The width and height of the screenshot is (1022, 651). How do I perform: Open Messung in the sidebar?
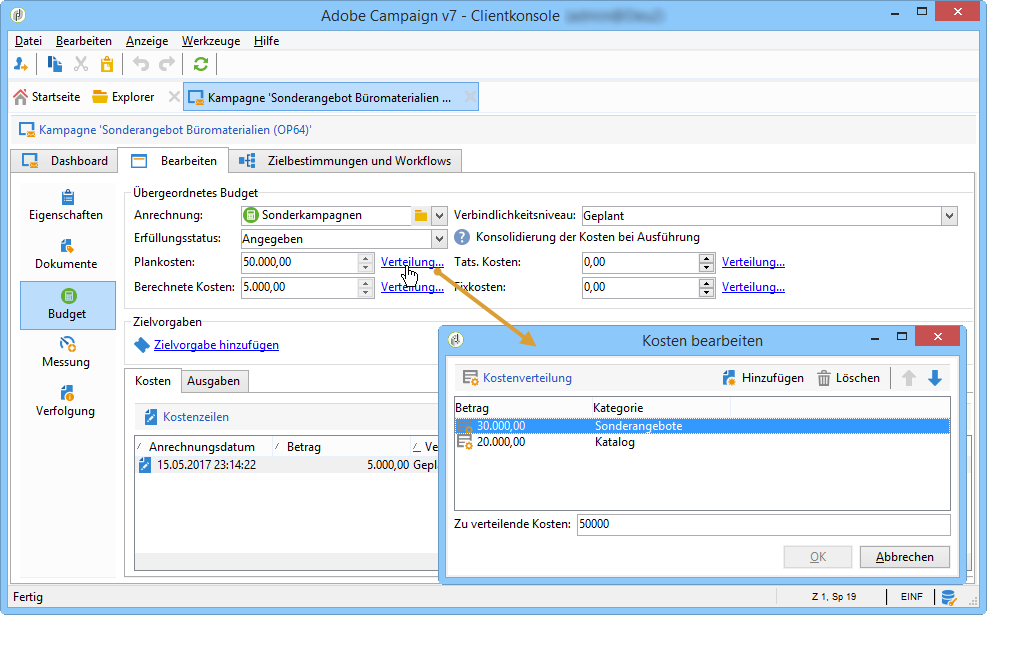point(66,353)
